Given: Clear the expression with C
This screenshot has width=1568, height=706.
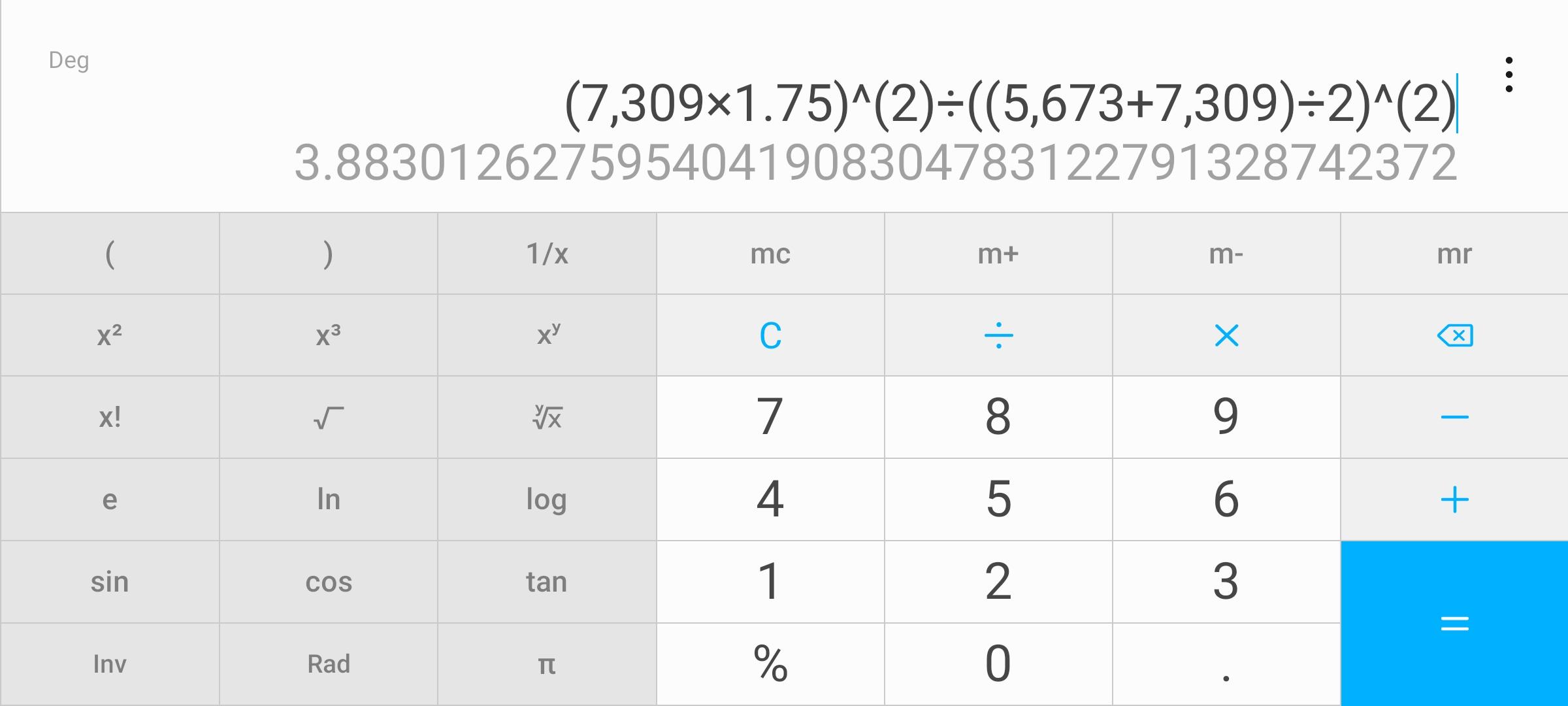Looking at the screenshot, I should pyautogui.click(x=770, y=335).
